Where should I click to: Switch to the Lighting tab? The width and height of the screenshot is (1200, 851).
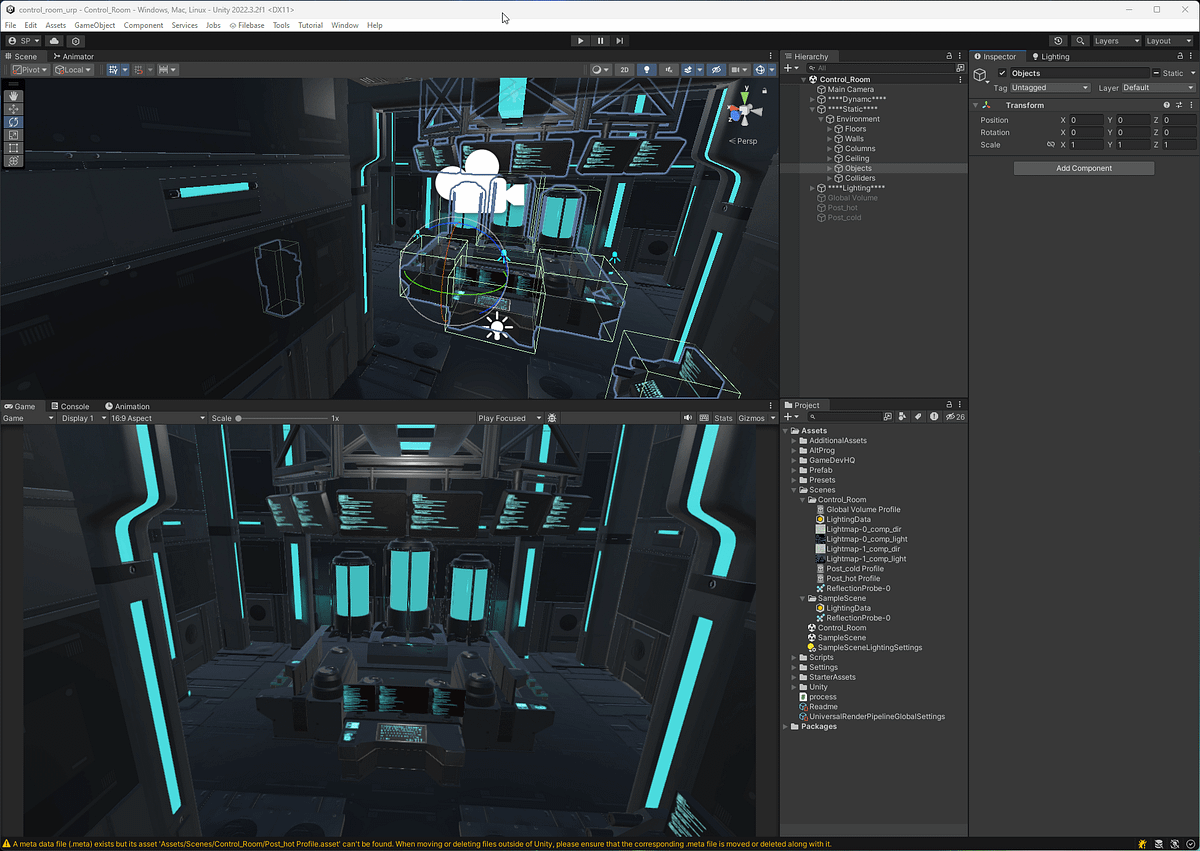tap(1050, 57)
